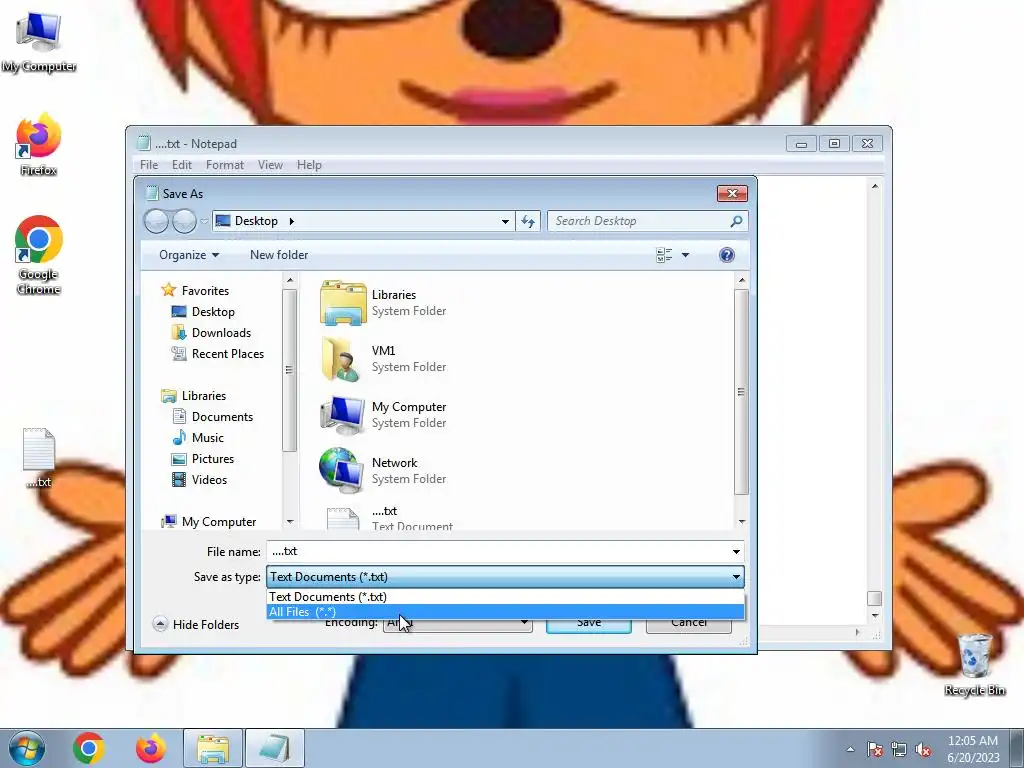The height and width of the screenshot is (768, 1024).
Task: Select the Libraries folder in file list
Action: click(x=384, y=302)
